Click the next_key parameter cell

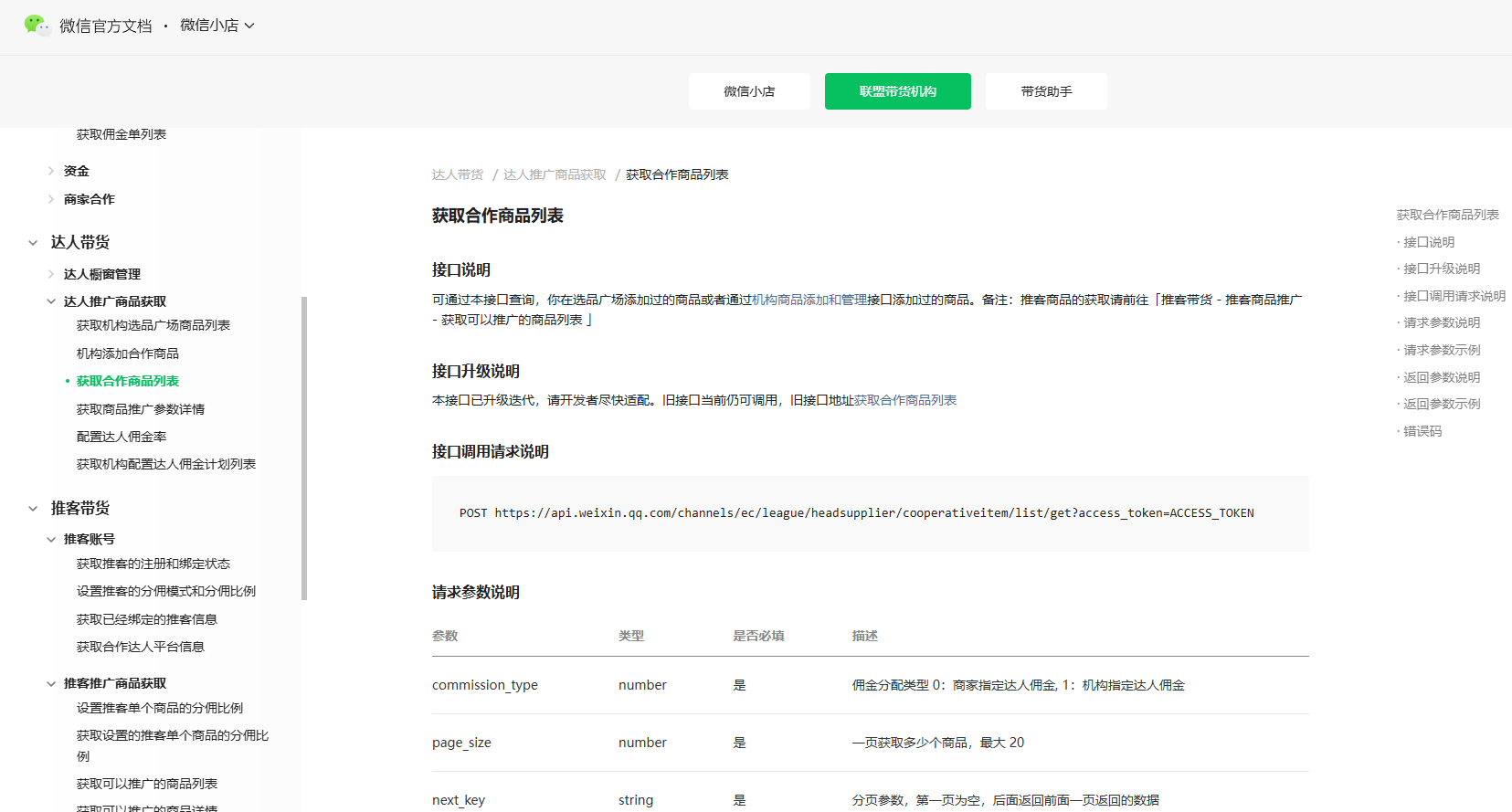[459, 800]
